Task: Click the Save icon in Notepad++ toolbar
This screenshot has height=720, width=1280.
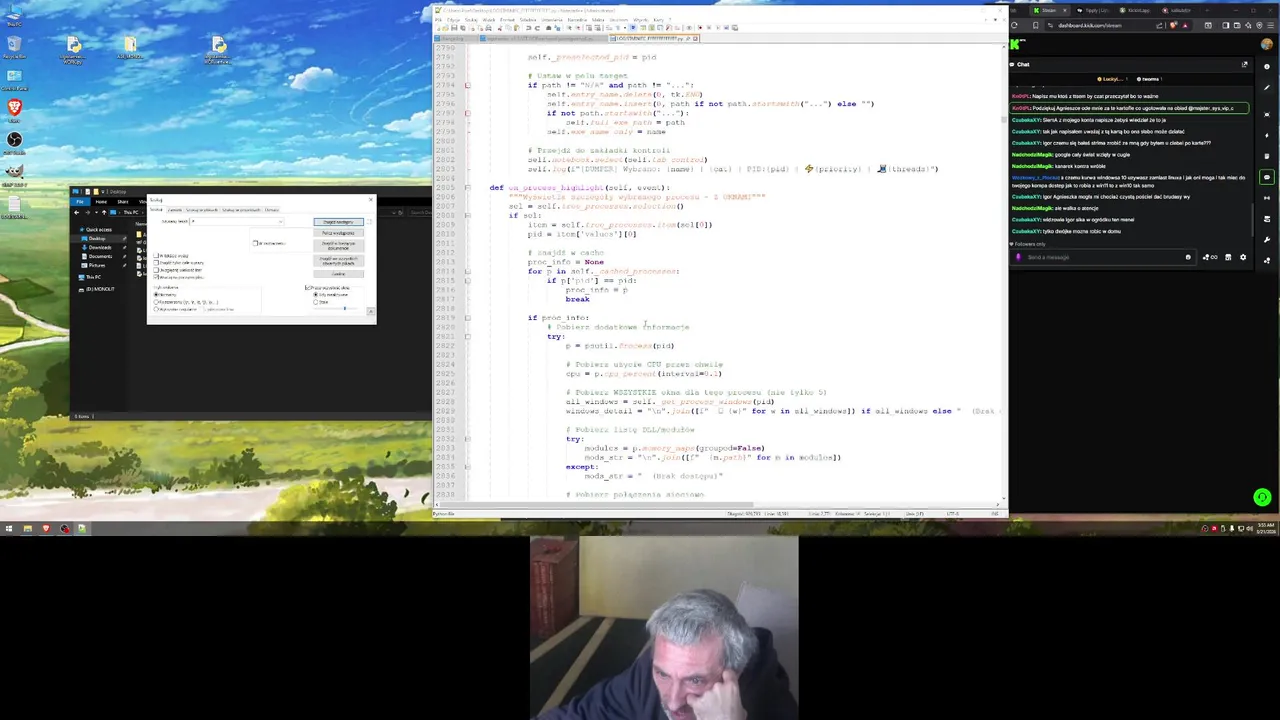Action: click(x=454, y=28)
